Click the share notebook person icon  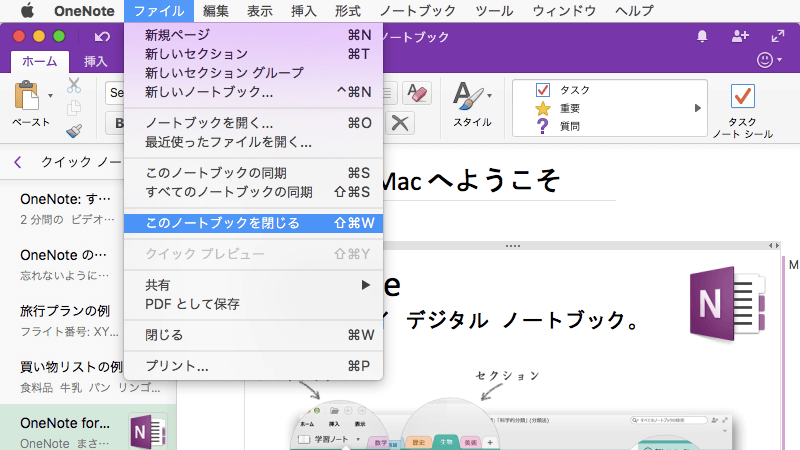(740, 36)
